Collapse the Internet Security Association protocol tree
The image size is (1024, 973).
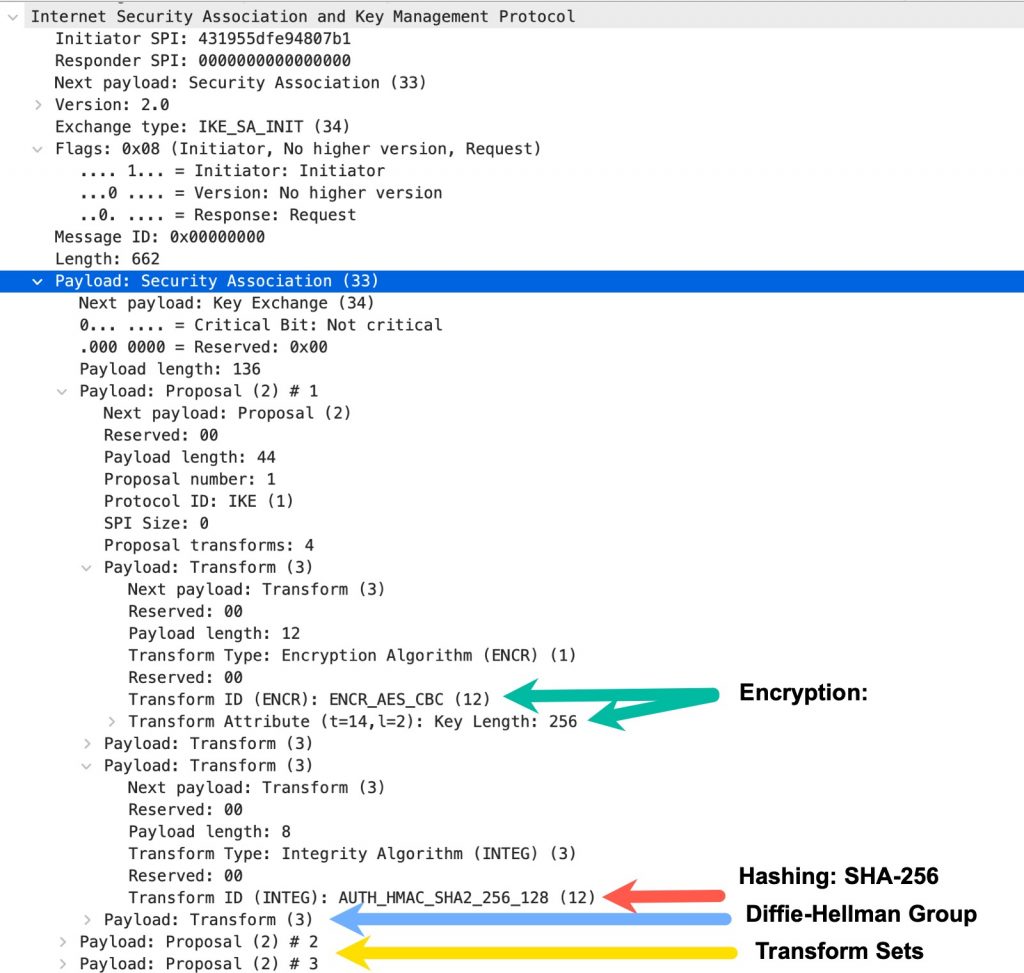click(x=12, y=16)
